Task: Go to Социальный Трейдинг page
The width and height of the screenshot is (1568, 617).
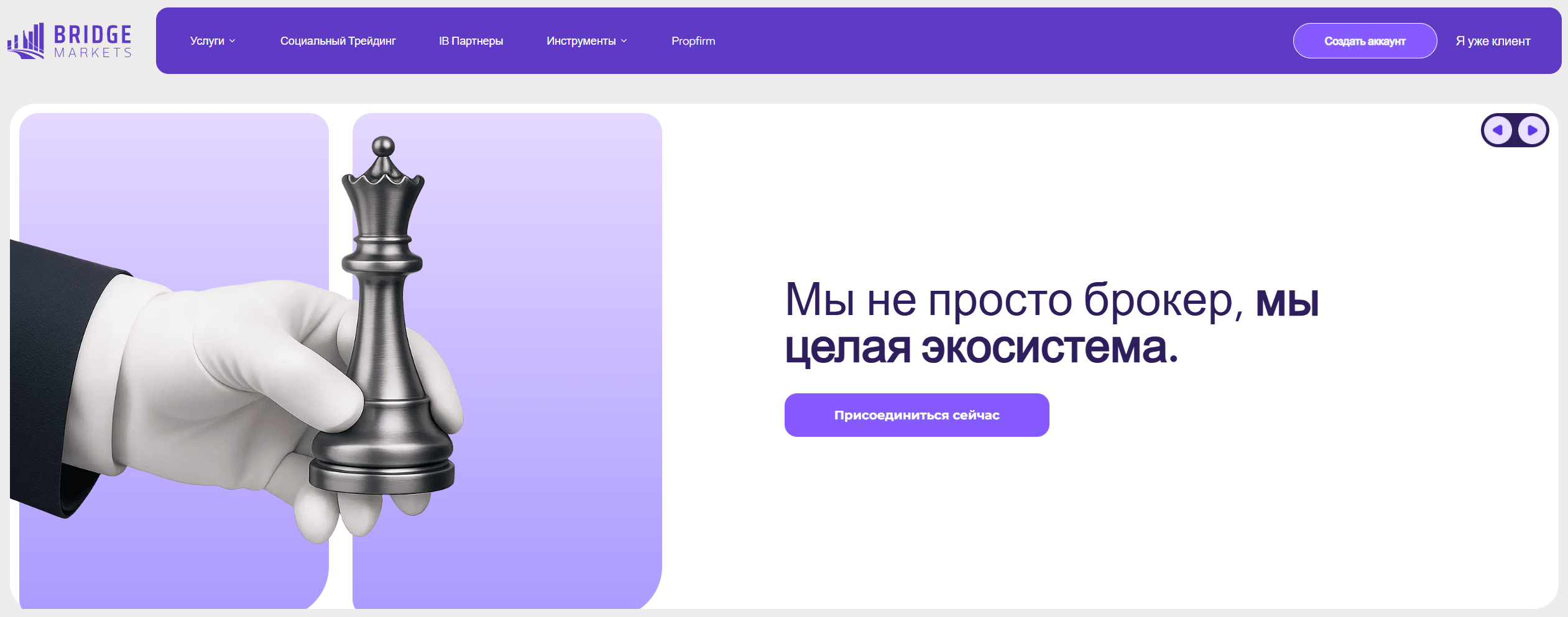Action: click(x=338, y=41)
